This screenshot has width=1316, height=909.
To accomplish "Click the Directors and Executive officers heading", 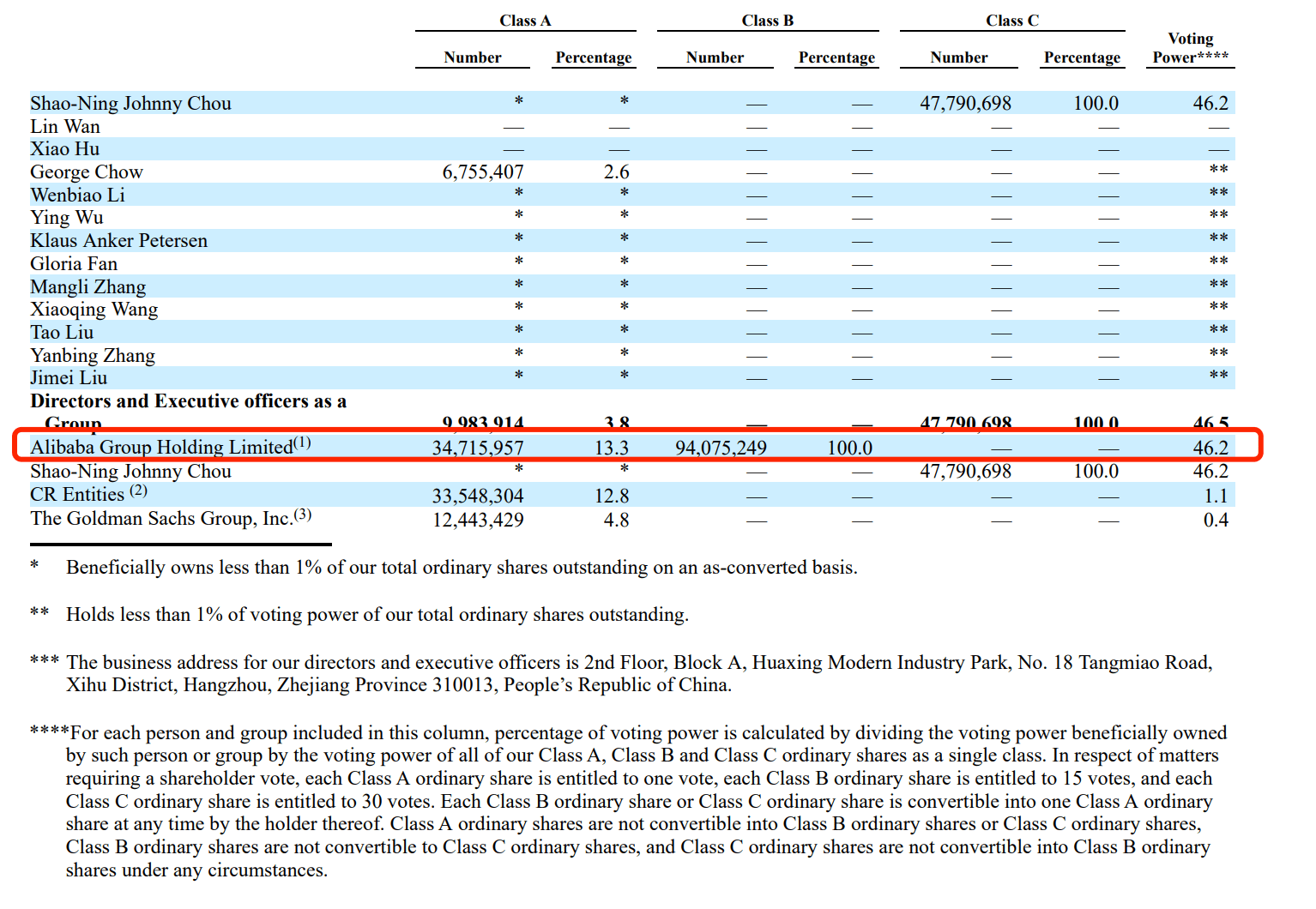I will click(188, 401).
